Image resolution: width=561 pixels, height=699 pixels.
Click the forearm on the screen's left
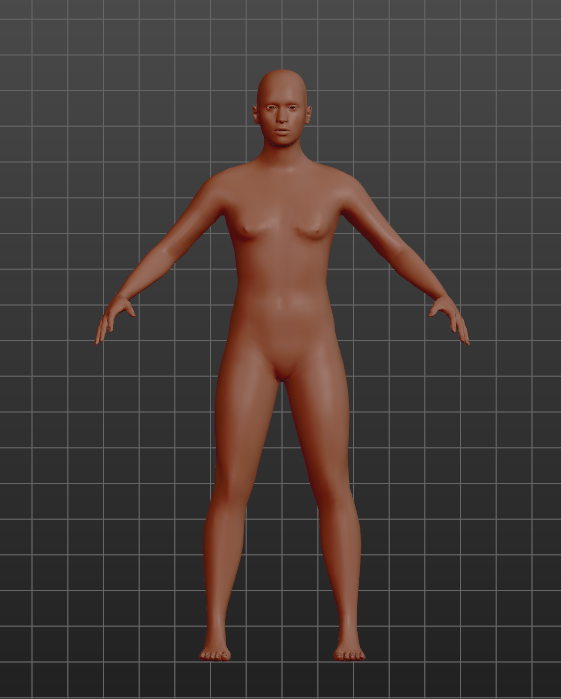tap(145, 273)
